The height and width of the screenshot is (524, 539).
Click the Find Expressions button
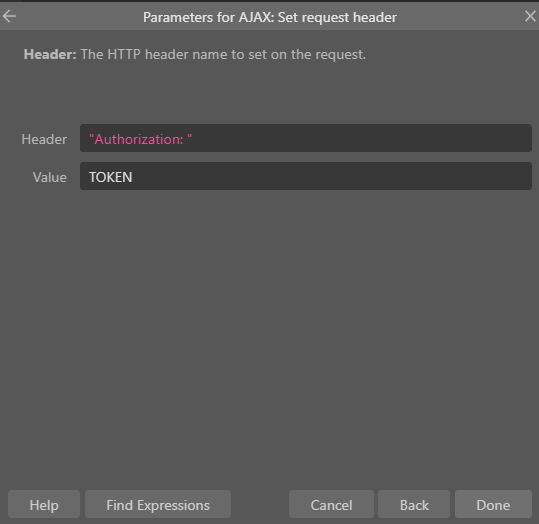click(x=158, y=504)
